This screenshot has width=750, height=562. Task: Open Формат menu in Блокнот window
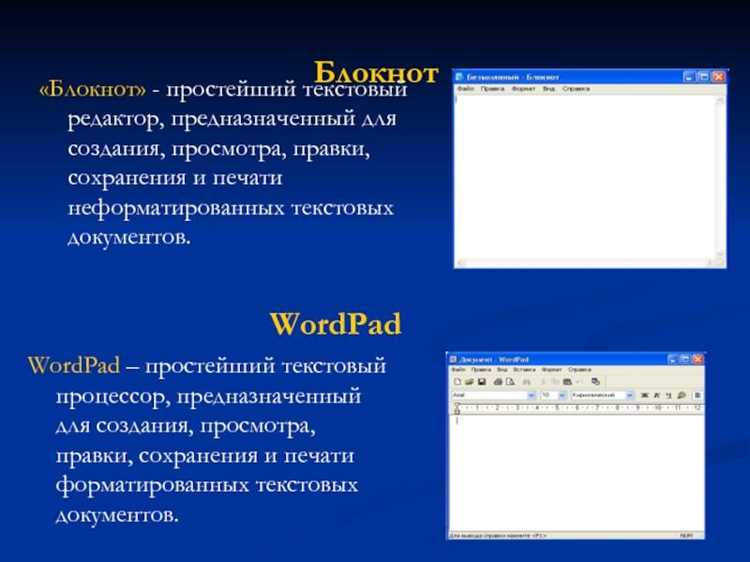(524, 88)
